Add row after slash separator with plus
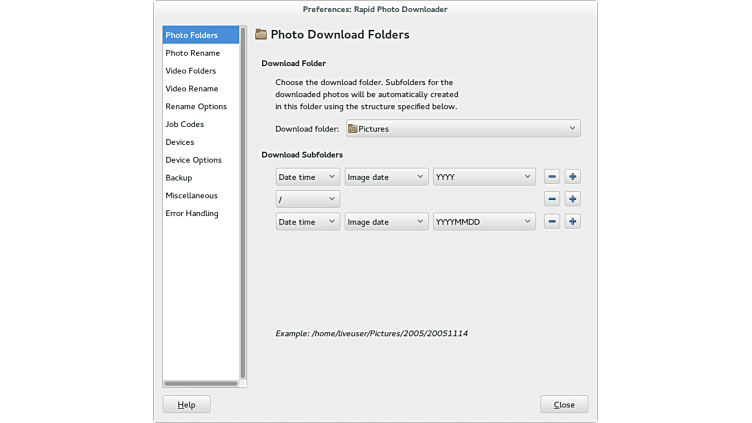 click(572, 199)
